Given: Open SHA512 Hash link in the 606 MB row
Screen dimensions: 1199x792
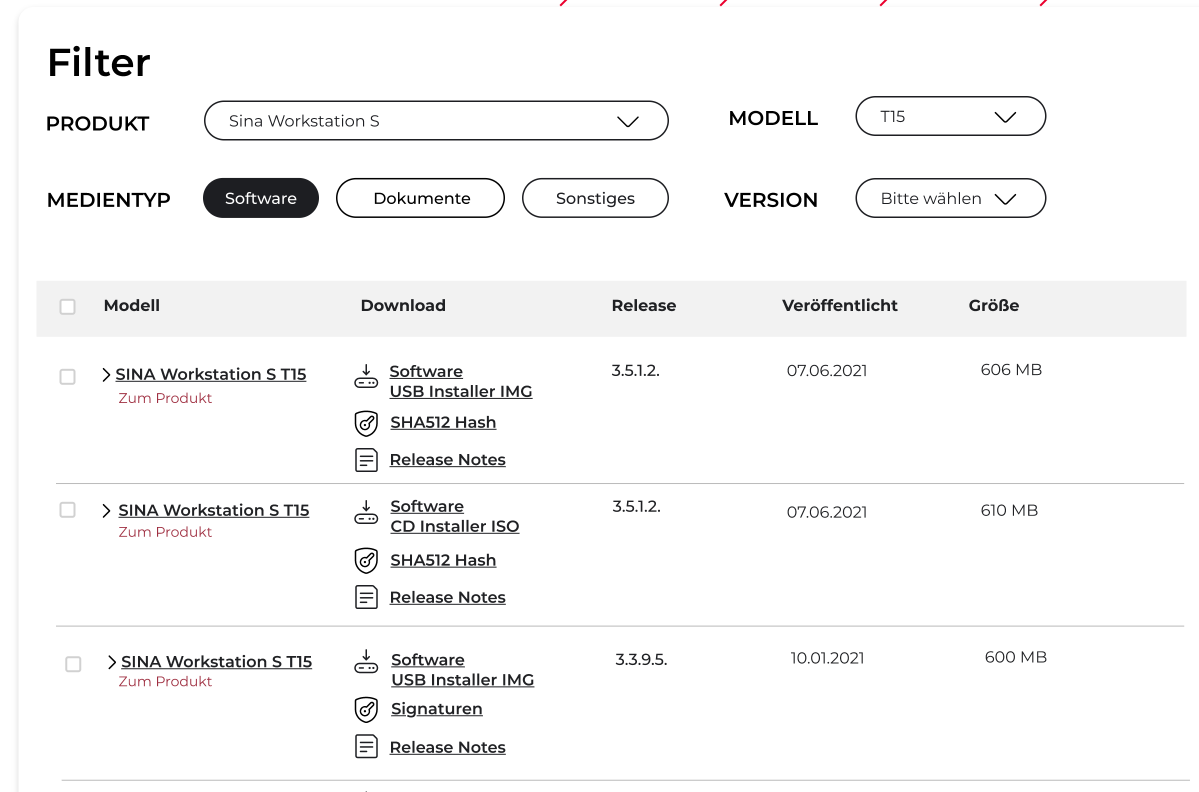Looking at the screenshot, I should coord(443,423).
